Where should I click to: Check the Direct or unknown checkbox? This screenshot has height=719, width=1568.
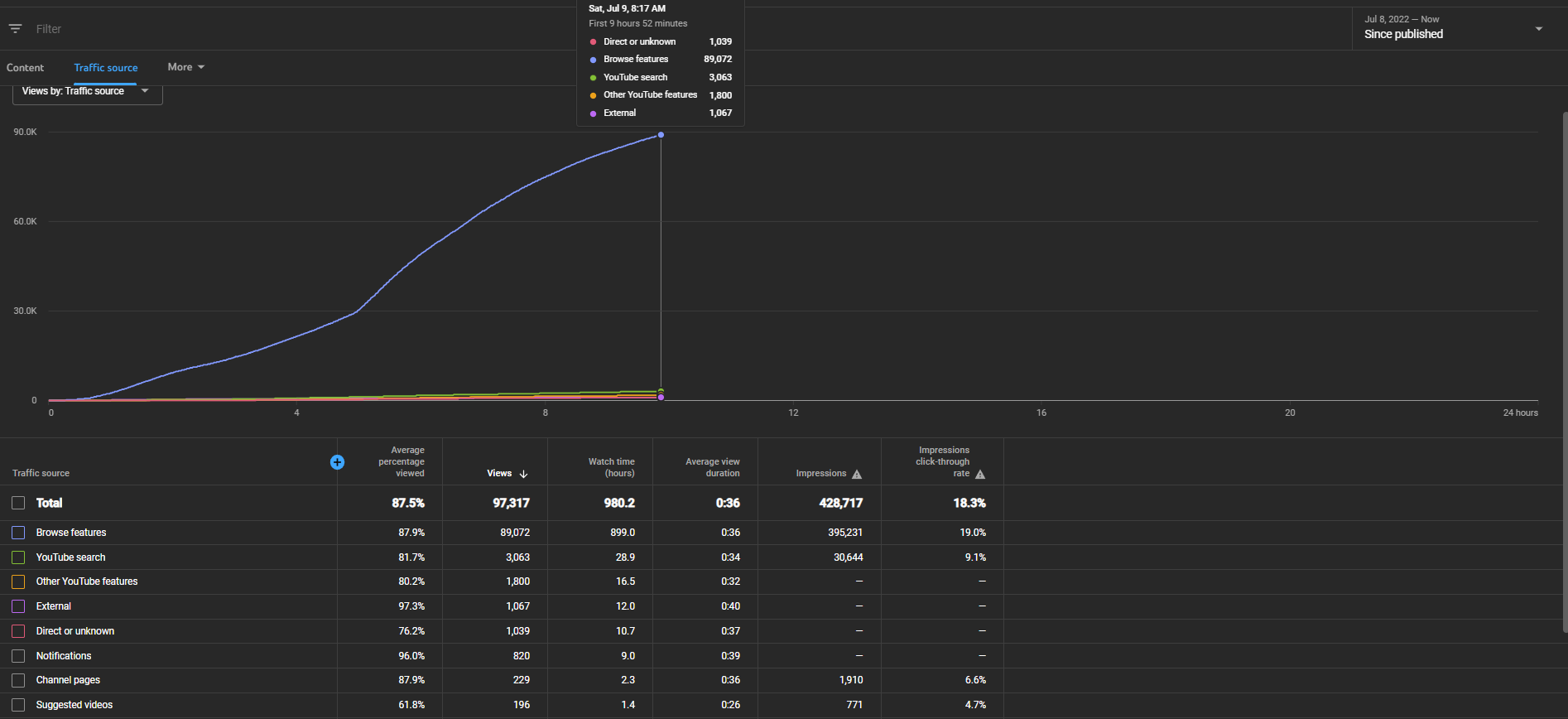click(18, 631)
